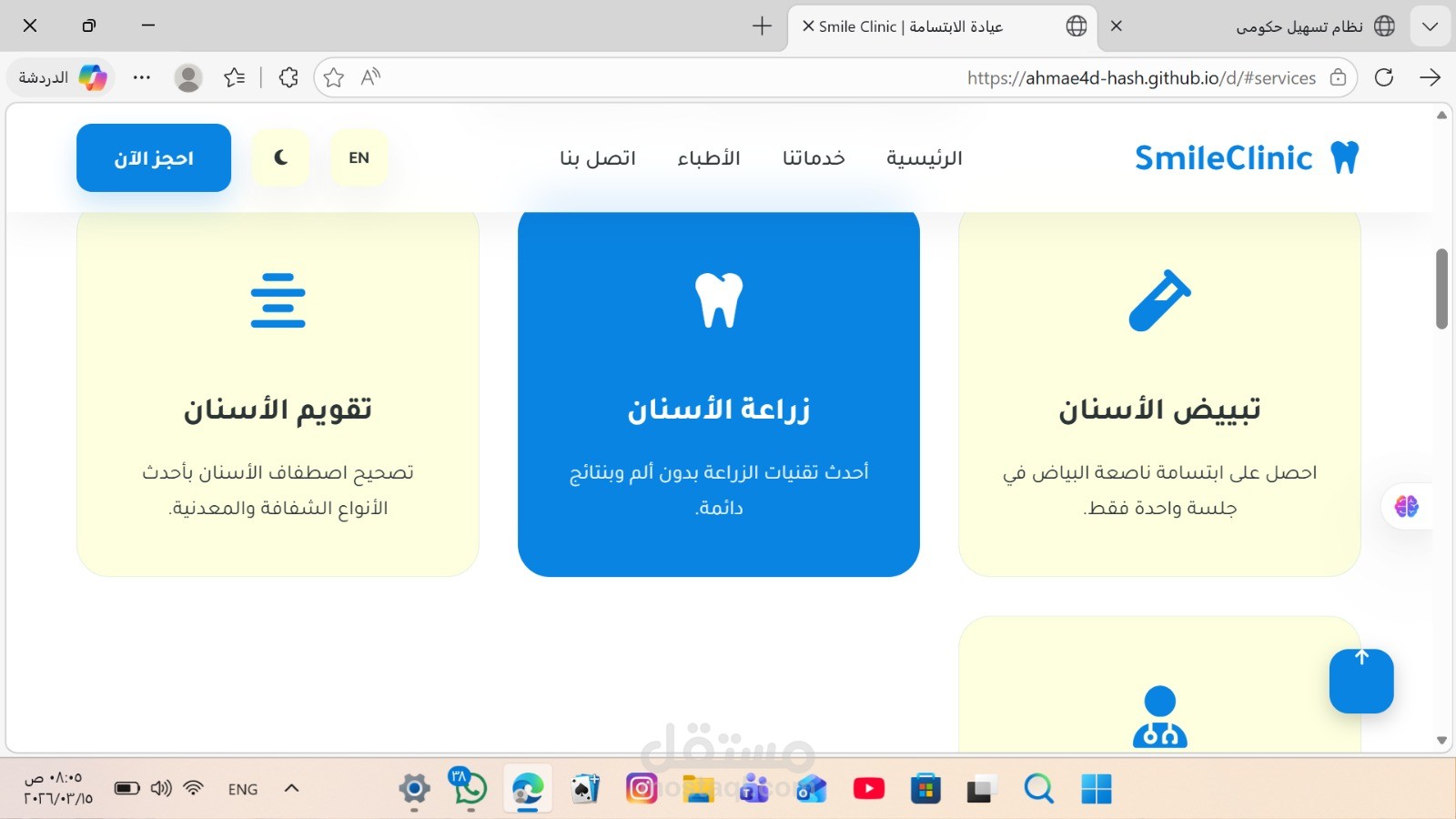
Task: Click the scrollbar down arrow
Action: [1441, 741]
